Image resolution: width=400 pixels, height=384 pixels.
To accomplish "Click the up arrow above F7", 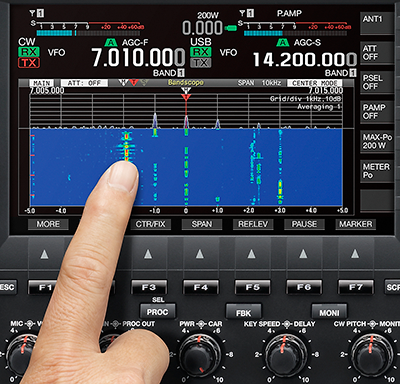I will click(x=355, y=254).
